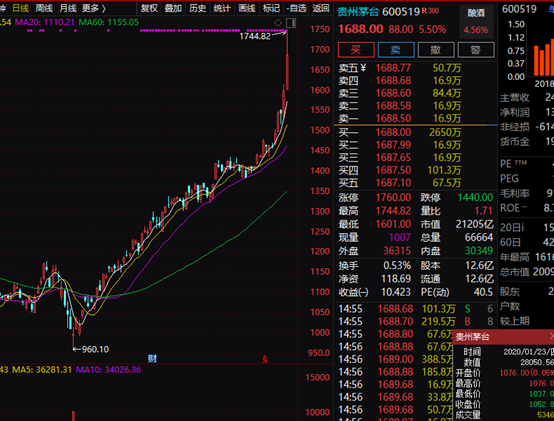Click the 财 financial marker on chart
This screenshot has width=554, height=421.
[152, 358]
